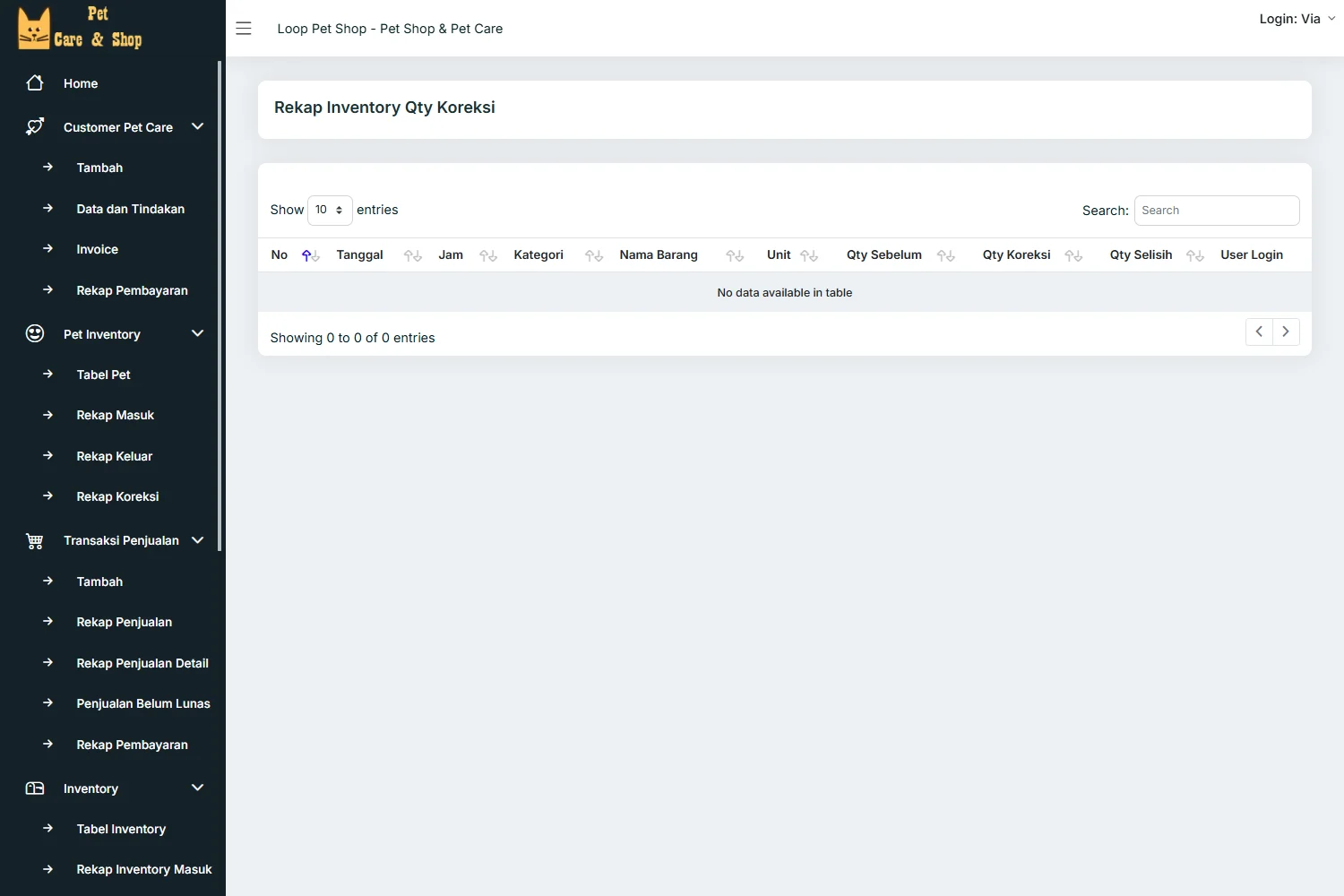Viewport: 1344px width, 896px height.
Task: Click the Inventory box icon
Action: point(35,788)
